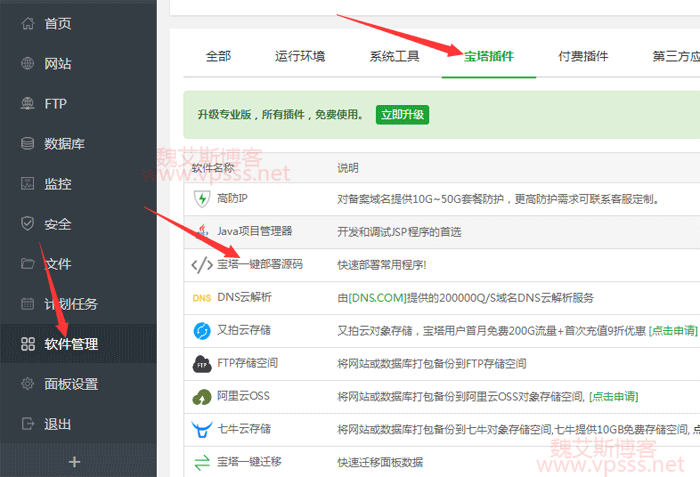Select the FTP存储空间 plugin name

click(247, 363)
